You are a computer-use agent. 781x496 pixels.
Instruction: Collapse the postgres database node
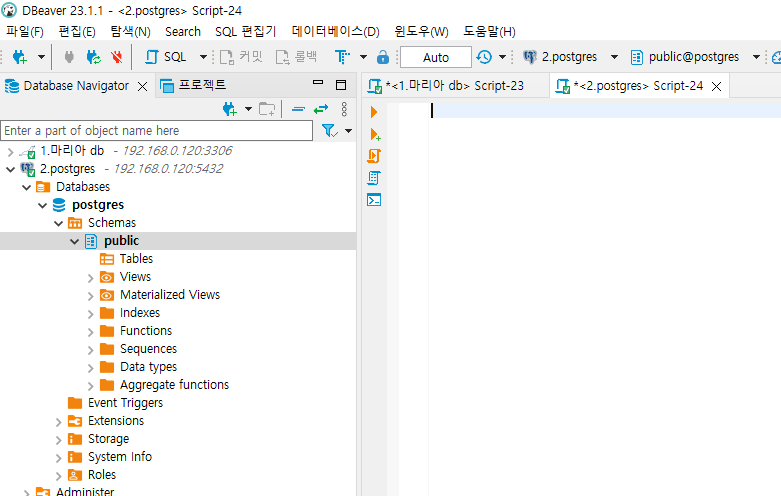coord(42,205)
